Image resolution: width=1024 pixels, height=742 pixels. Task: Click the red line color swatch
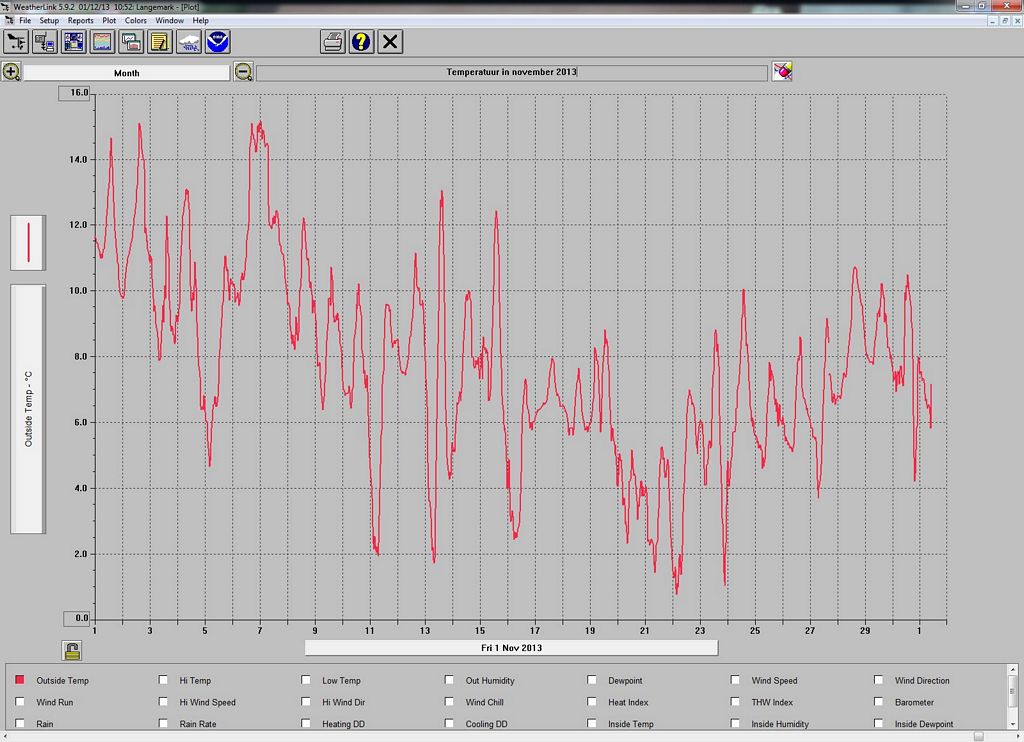(28, 242)
